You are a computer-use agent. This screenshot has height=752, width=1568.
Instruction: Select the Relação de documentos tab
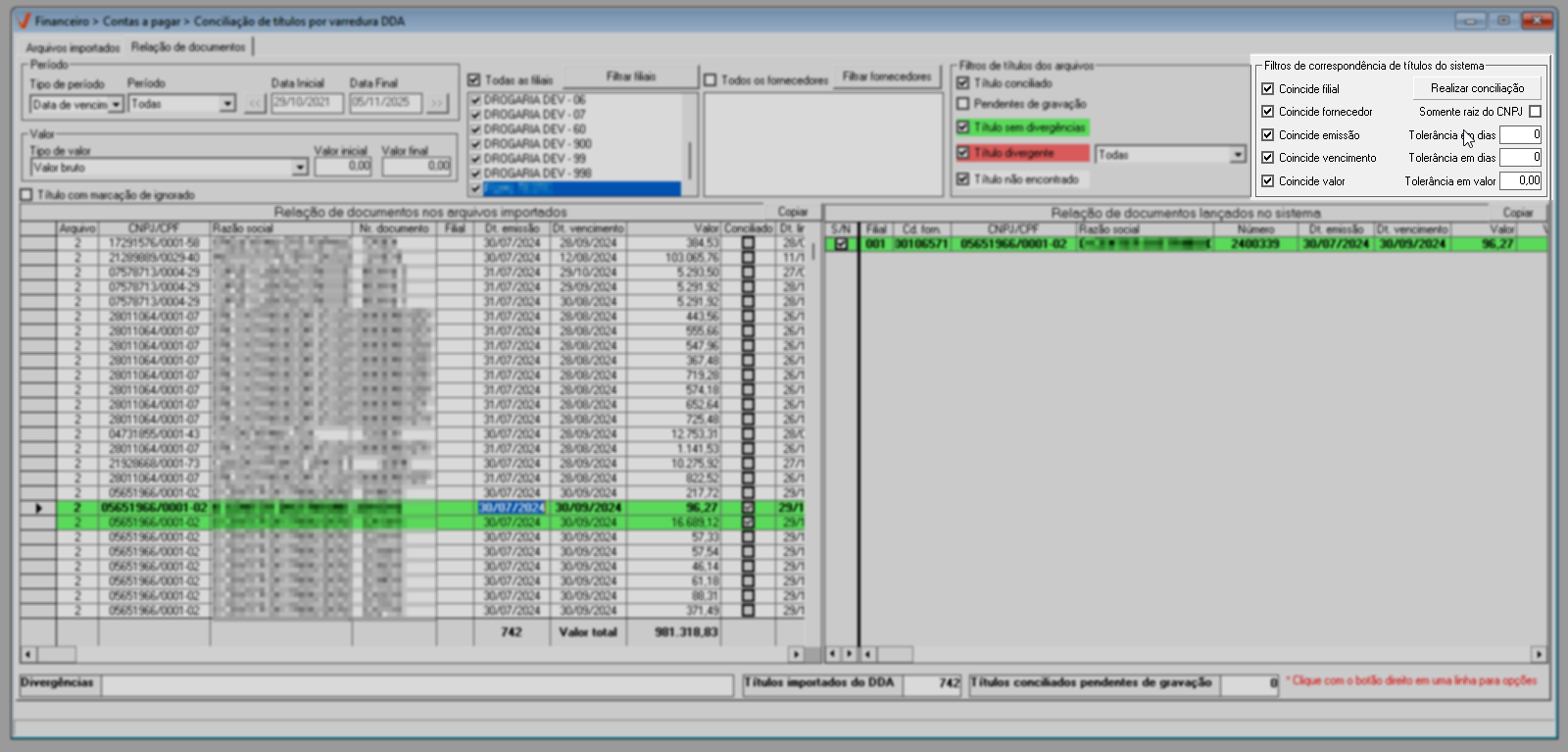[188, 47]
